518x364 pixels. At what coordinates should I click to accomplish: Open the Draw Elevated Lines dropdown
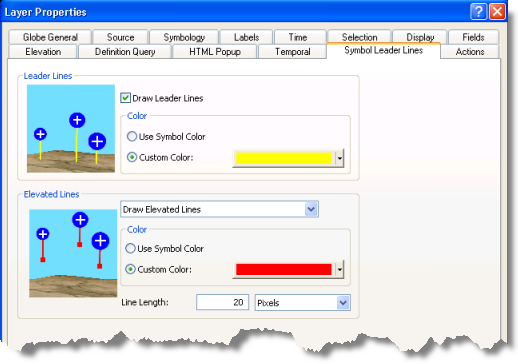(219, 209)
